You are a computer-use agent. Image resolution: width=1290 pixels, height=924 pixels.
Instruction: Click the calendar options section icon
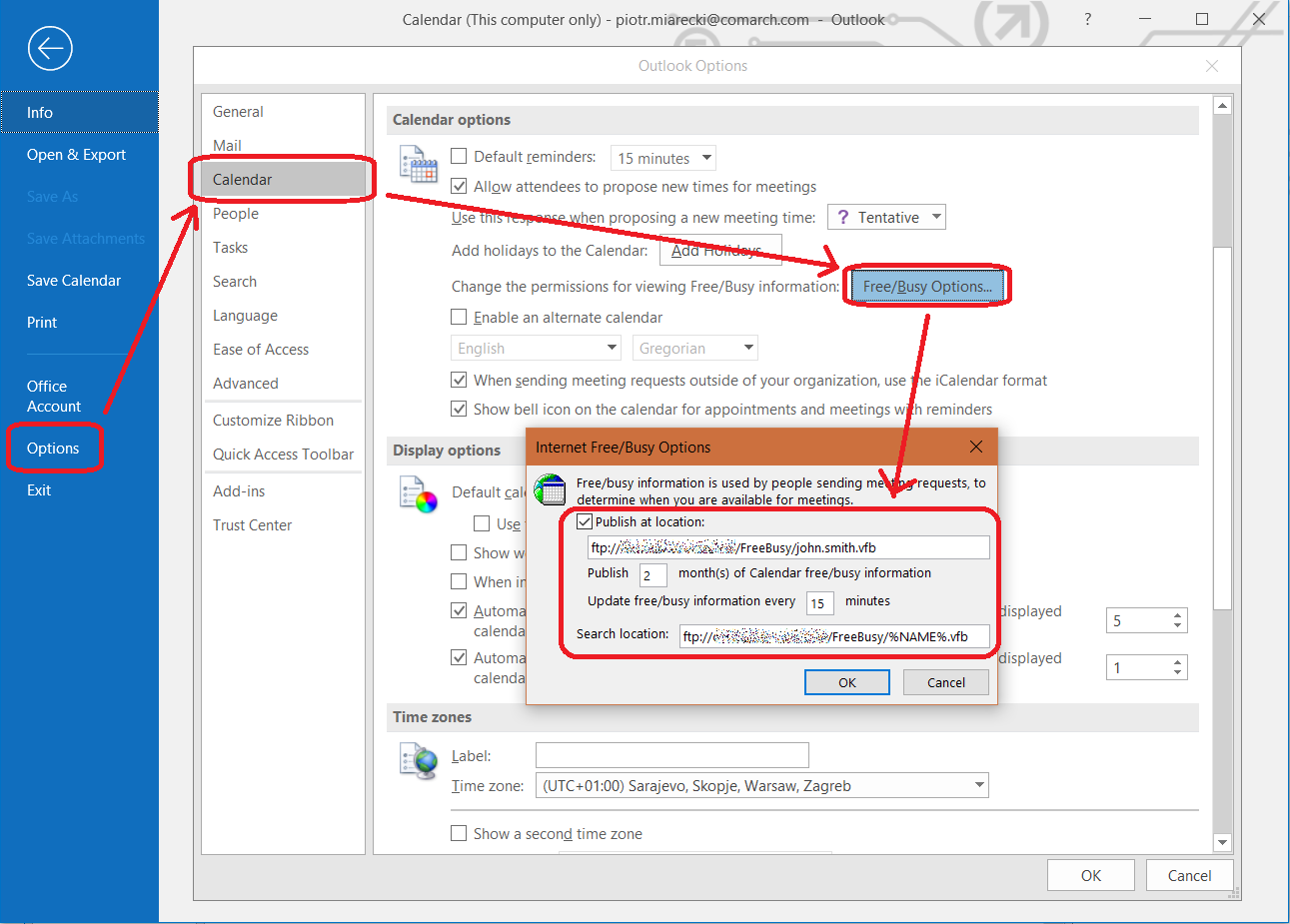[419, 165]
